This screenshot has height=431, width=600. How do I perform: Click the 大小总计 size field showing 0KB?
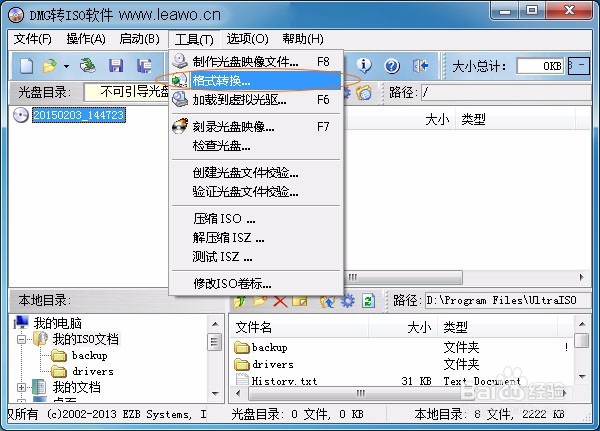click(x=540, y=66)
